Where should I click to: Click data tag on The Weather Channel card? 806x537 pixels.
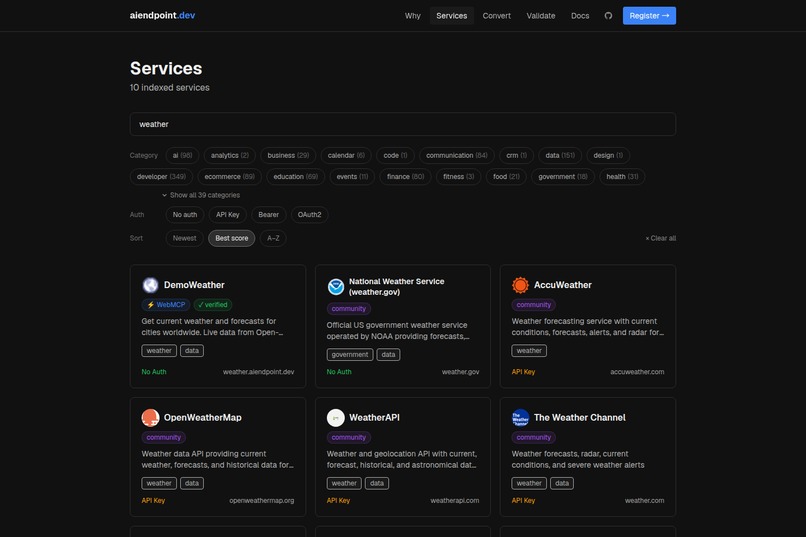tap(562, 483)
